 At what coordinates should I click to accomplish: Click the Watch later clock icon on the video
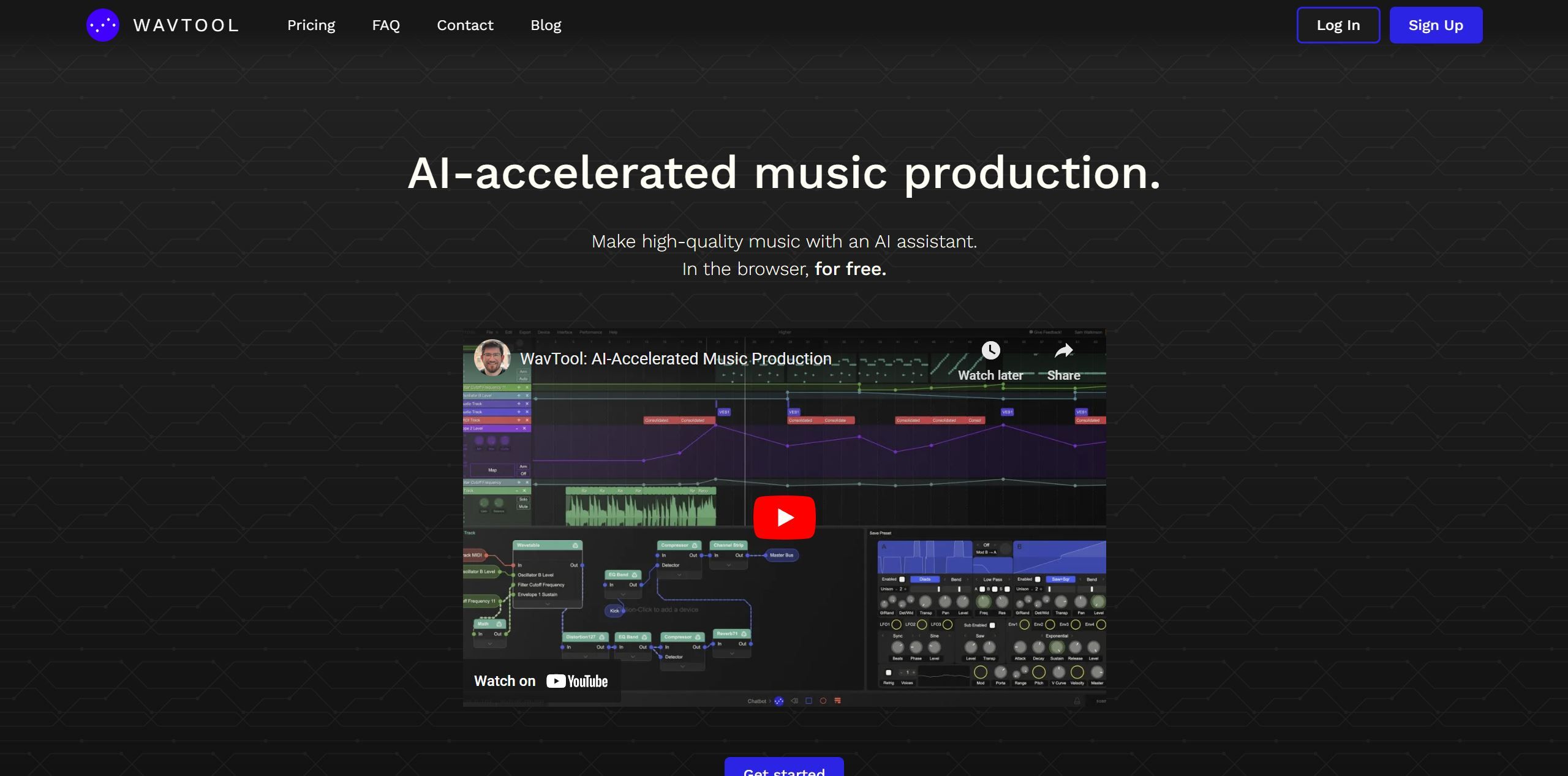(x=990, y=350)
